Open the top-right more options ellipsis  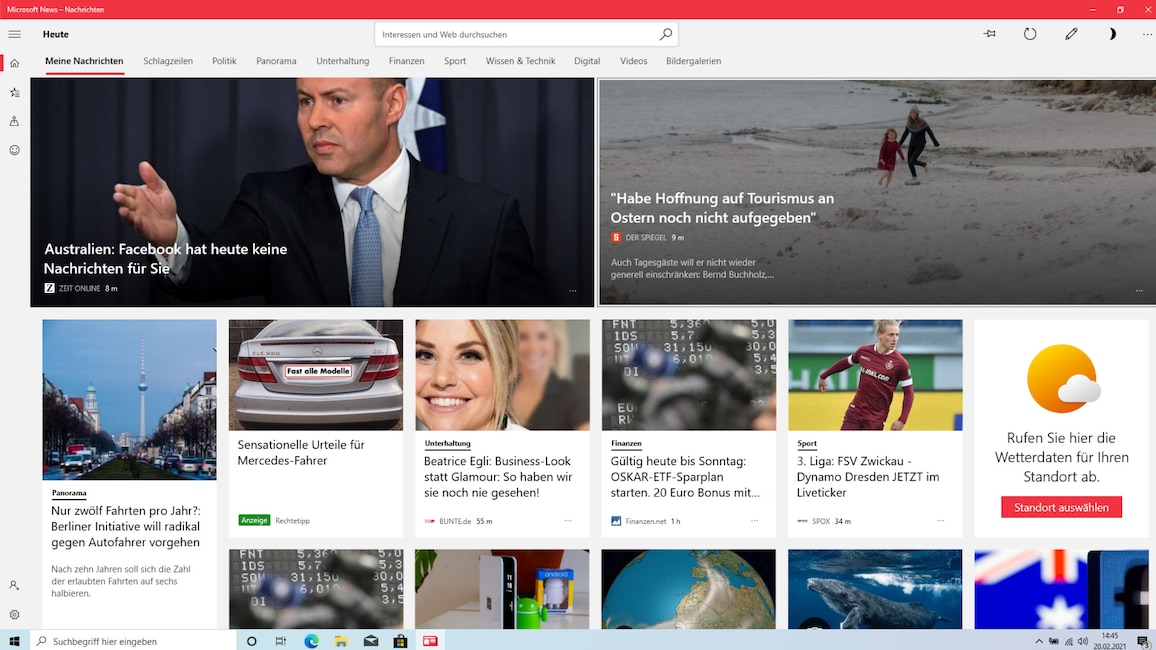coord(1147,34)
